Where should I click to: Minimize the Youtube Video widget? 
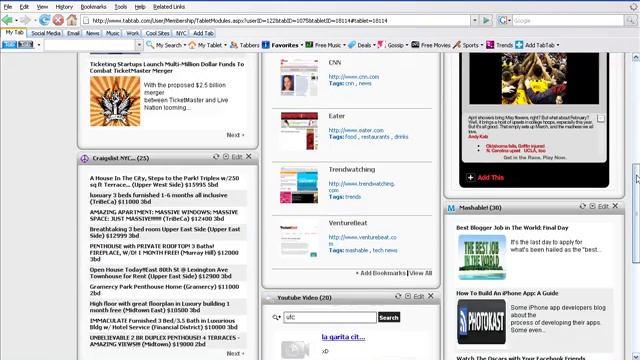[x=408, y=296]
